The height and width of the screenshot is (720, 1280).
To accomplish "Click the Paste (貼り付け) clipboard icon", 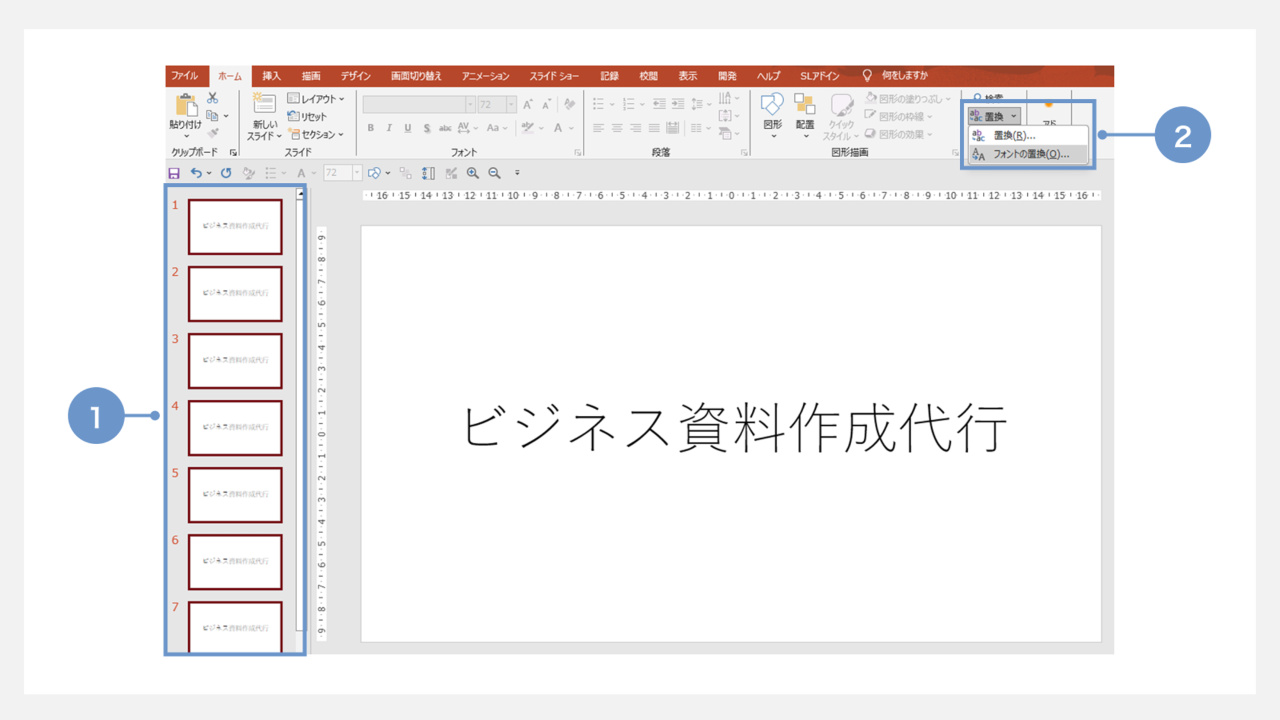I will click(x=186, y=106).
